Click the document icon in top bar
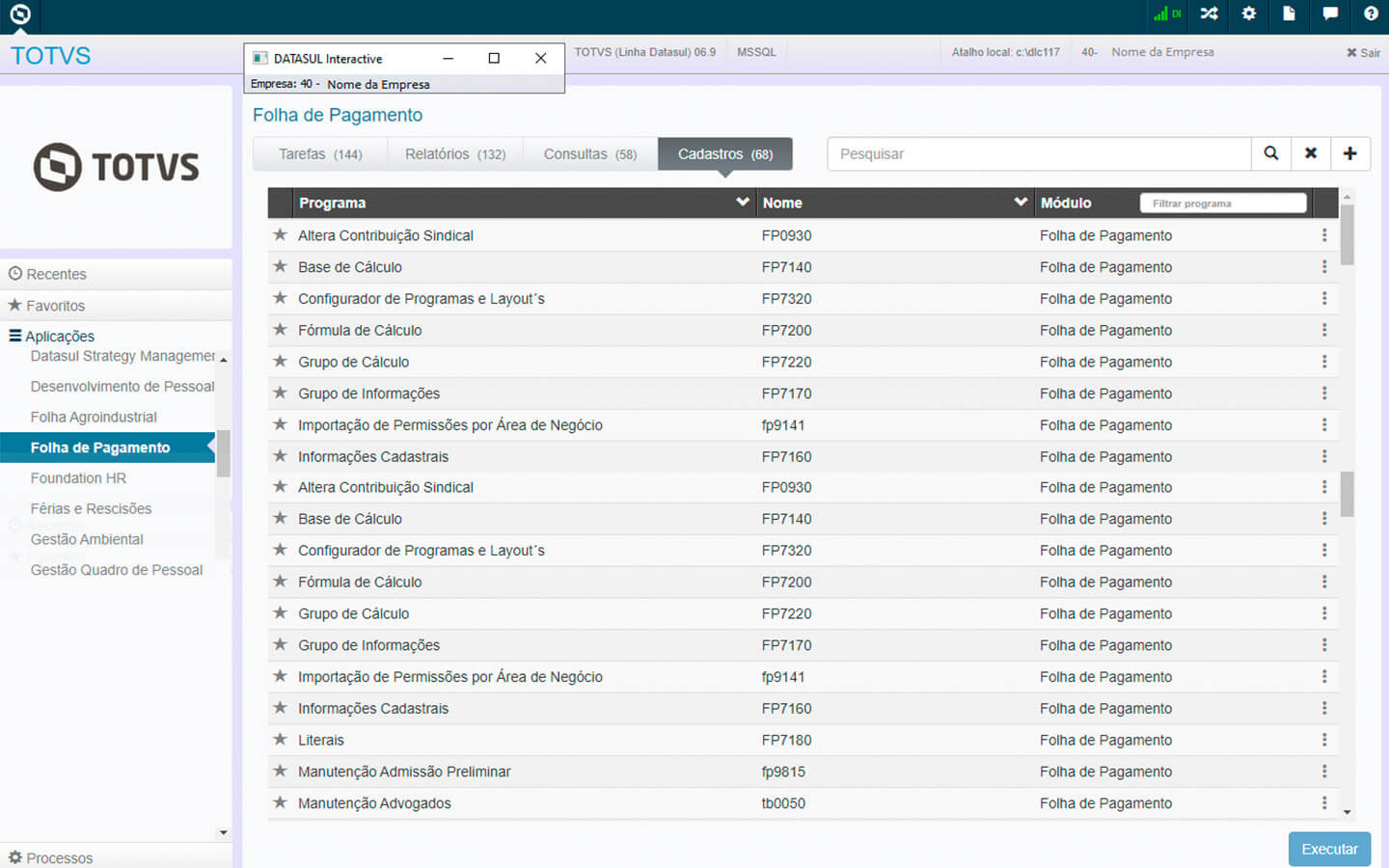Viewport: 1389px width, 868px height. pyautogui.click(x=1289, y=14)
